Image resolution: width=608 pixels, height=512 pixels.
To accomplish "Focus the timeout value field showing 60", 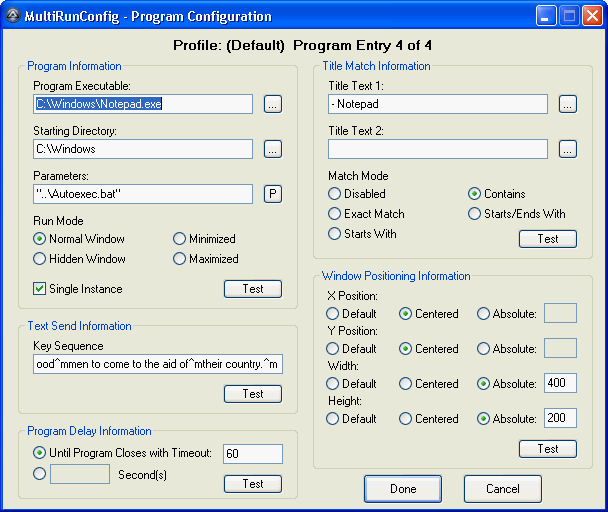I will click(253, 454).
